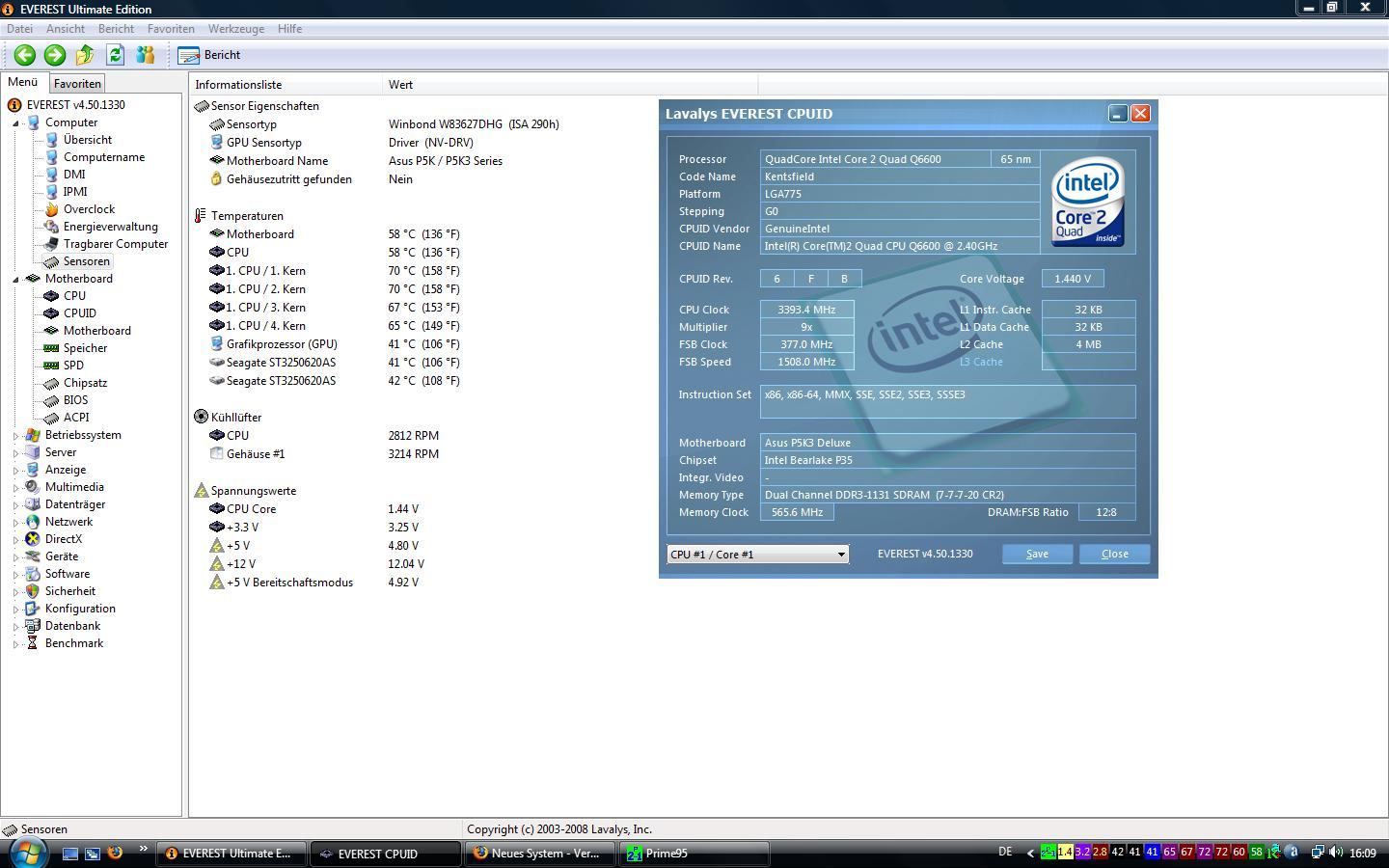The image size is (1389, 868).
Task: Select ACPI in the tree
Action: (76, 418)
